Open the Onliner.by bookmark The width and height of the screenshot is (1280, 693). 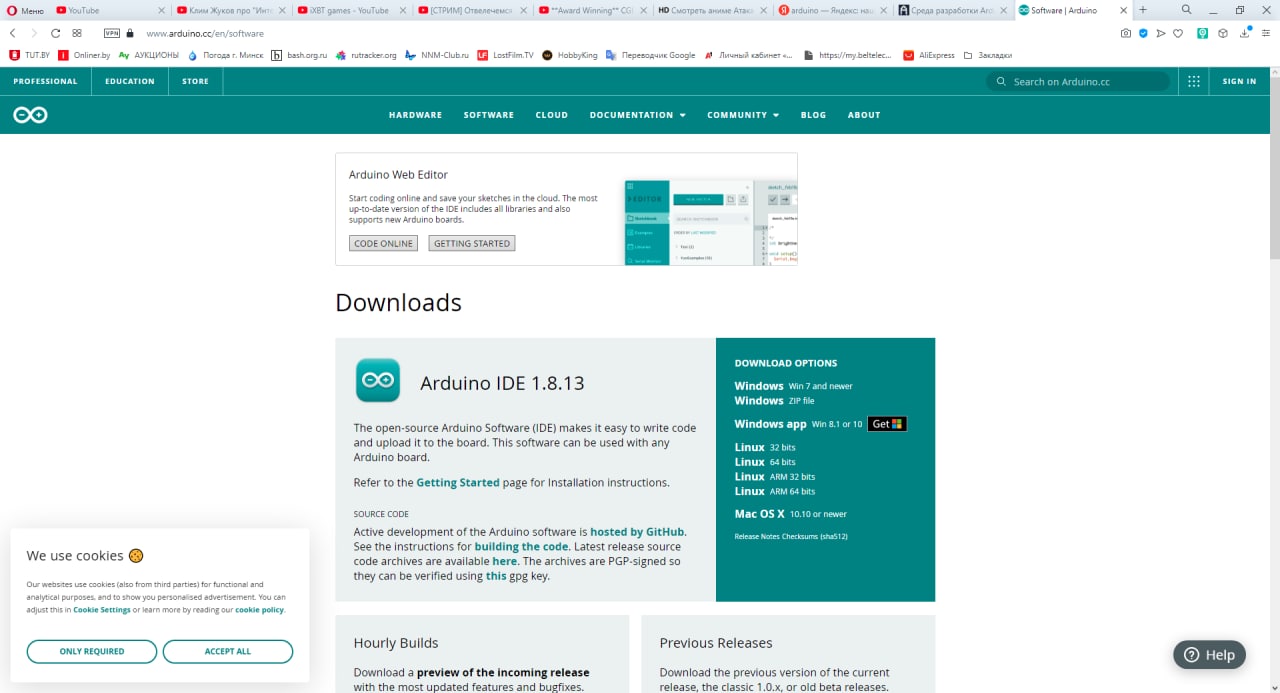click(x=84, y=55)
